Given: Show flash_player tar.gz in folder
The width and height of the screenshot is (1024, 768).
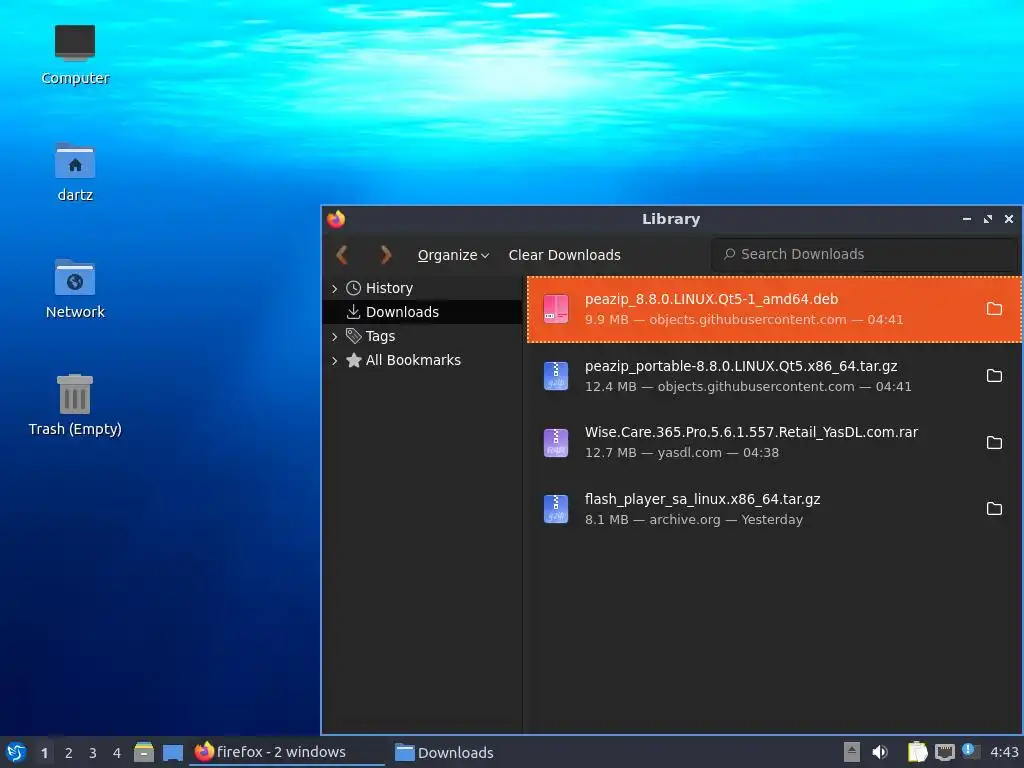Looking at the screenshot, I should pos(994,508).
